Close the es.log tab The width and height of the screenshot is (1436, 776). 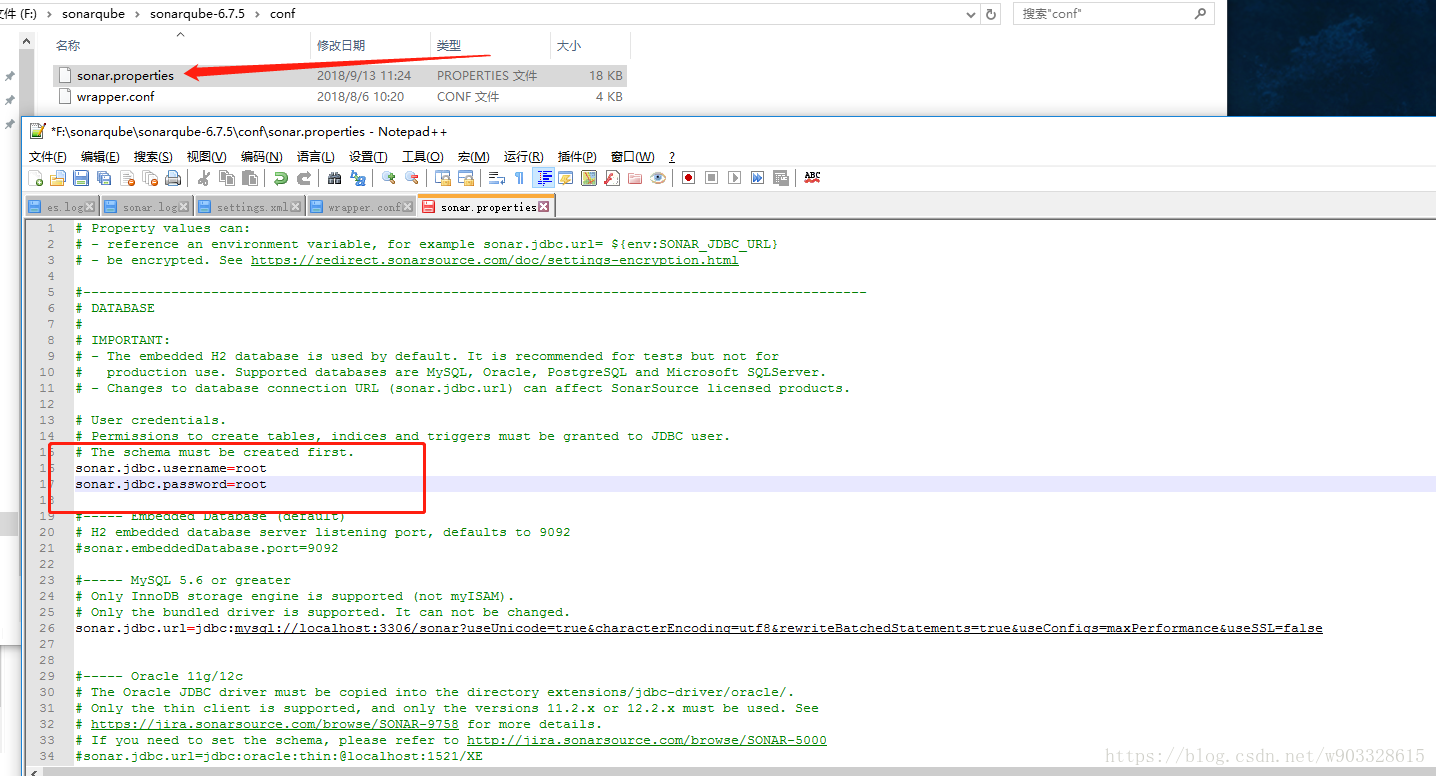89,207
